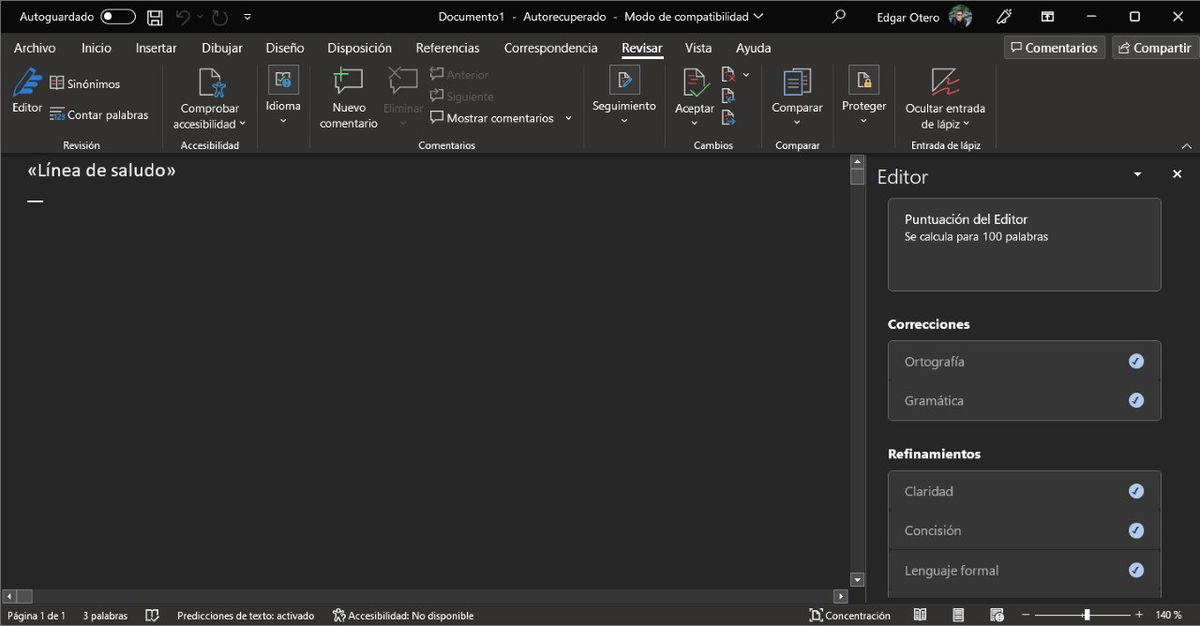Insert a Nuevo comentario
1200x626 pixels.
[x=347, y=95]
